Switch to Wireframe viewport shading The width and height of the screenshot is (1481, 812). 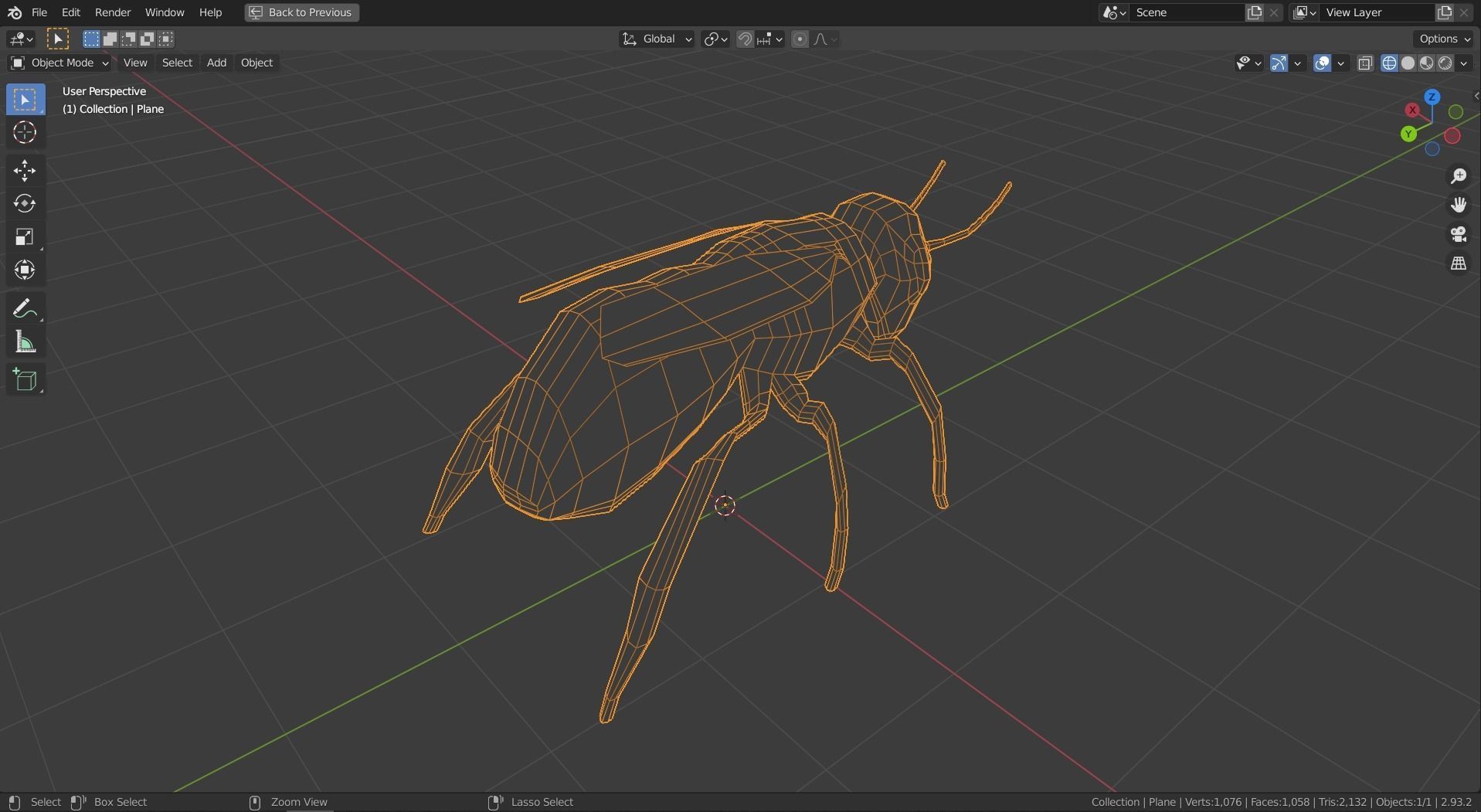point(1389,63)
